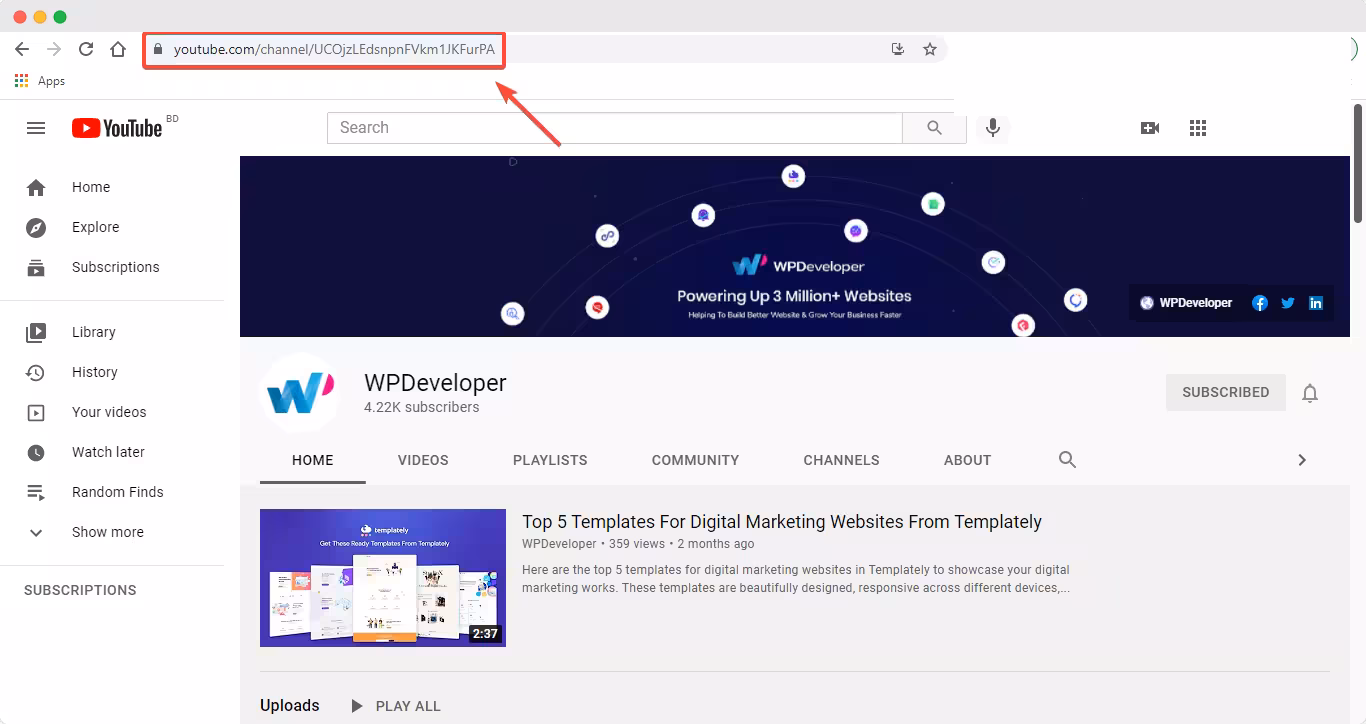Open WPDeveloper Twitter link in banner
Screen dimensions: 1366x724
pos(1288,303)
